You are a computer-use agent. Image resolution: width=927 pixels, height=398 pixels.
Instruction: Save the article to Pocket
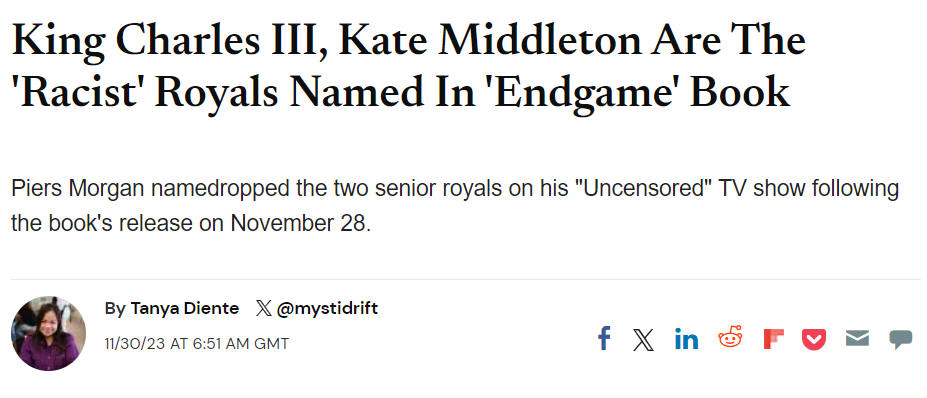(814, 339)
